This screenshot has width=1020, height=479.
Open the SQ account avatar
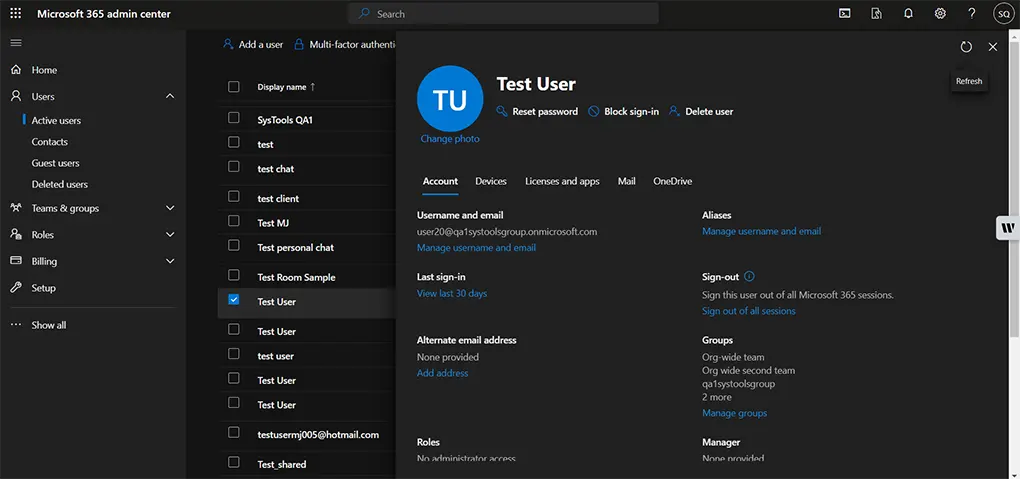click(x=1004, y=14)
